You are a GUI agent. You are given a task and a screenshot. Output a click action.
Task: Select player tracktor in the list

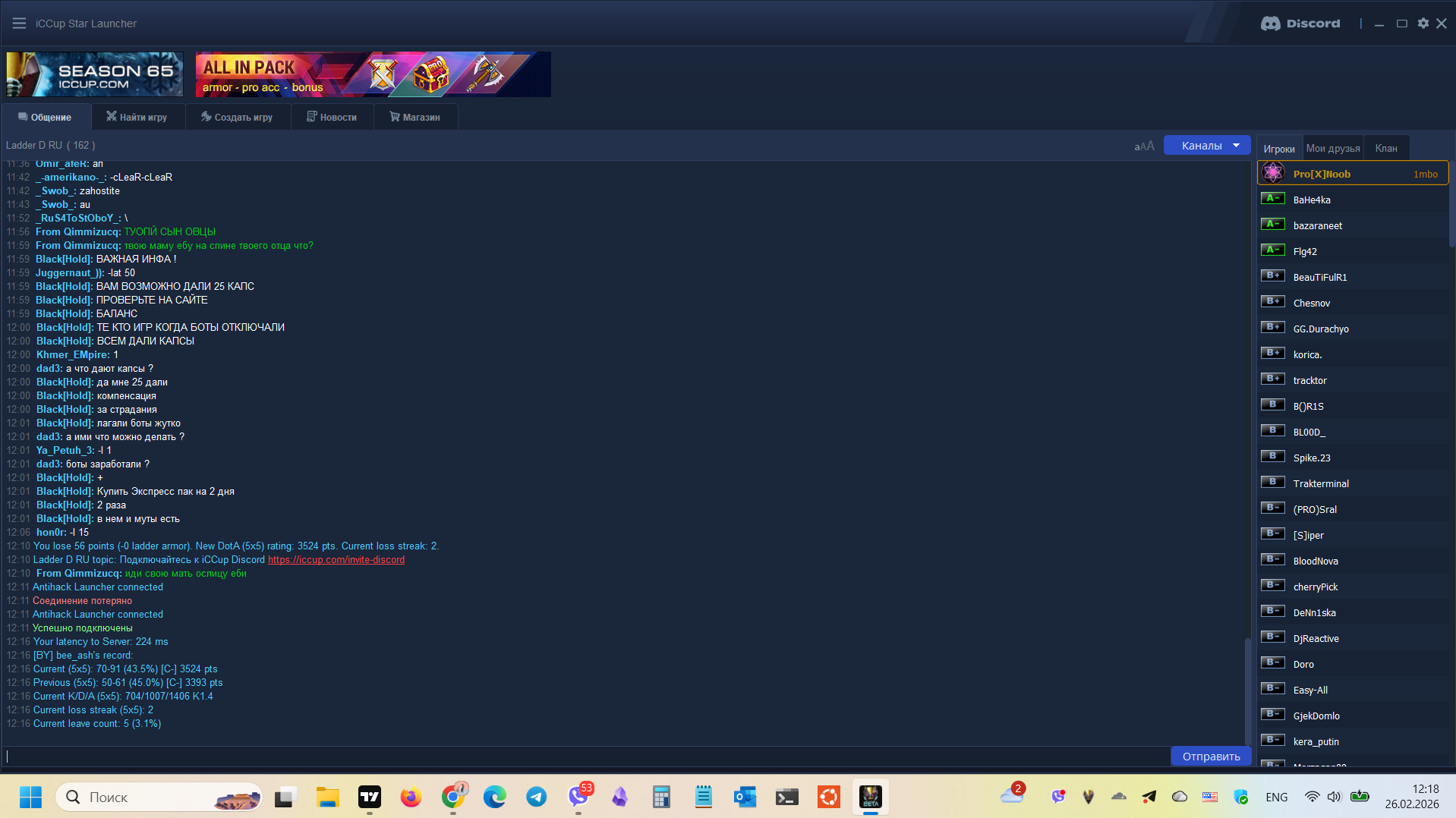coord(1353,380)
